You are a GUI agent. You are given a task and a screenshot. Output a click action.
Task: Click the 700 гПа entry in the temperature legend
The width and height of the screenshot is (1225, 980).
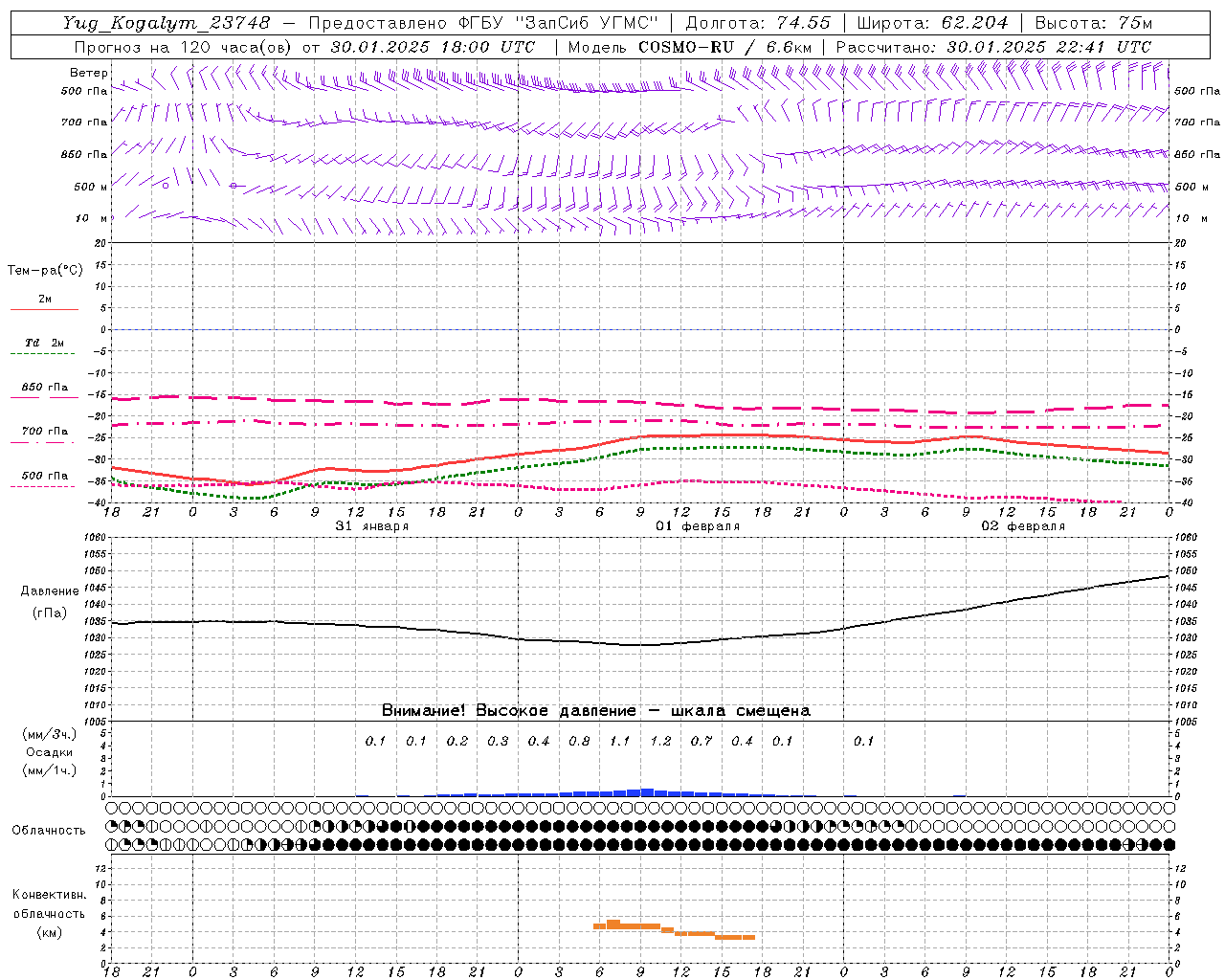coord(45,432)
